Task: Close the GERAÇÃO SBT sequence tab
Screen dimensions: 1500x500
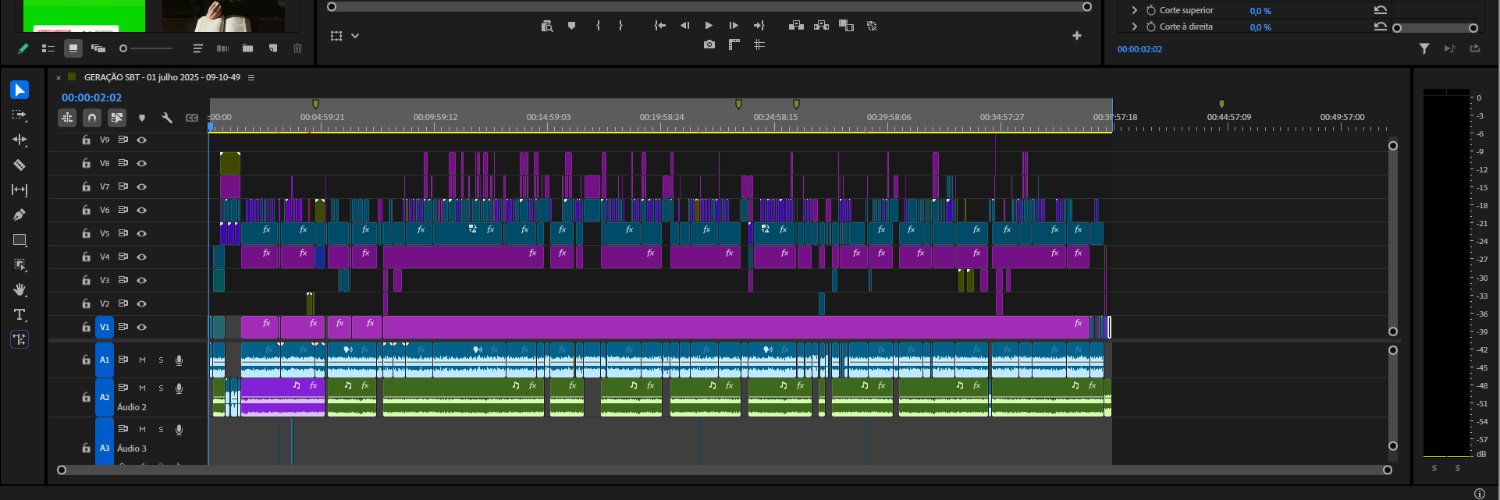Action: (x=58, y=77)
